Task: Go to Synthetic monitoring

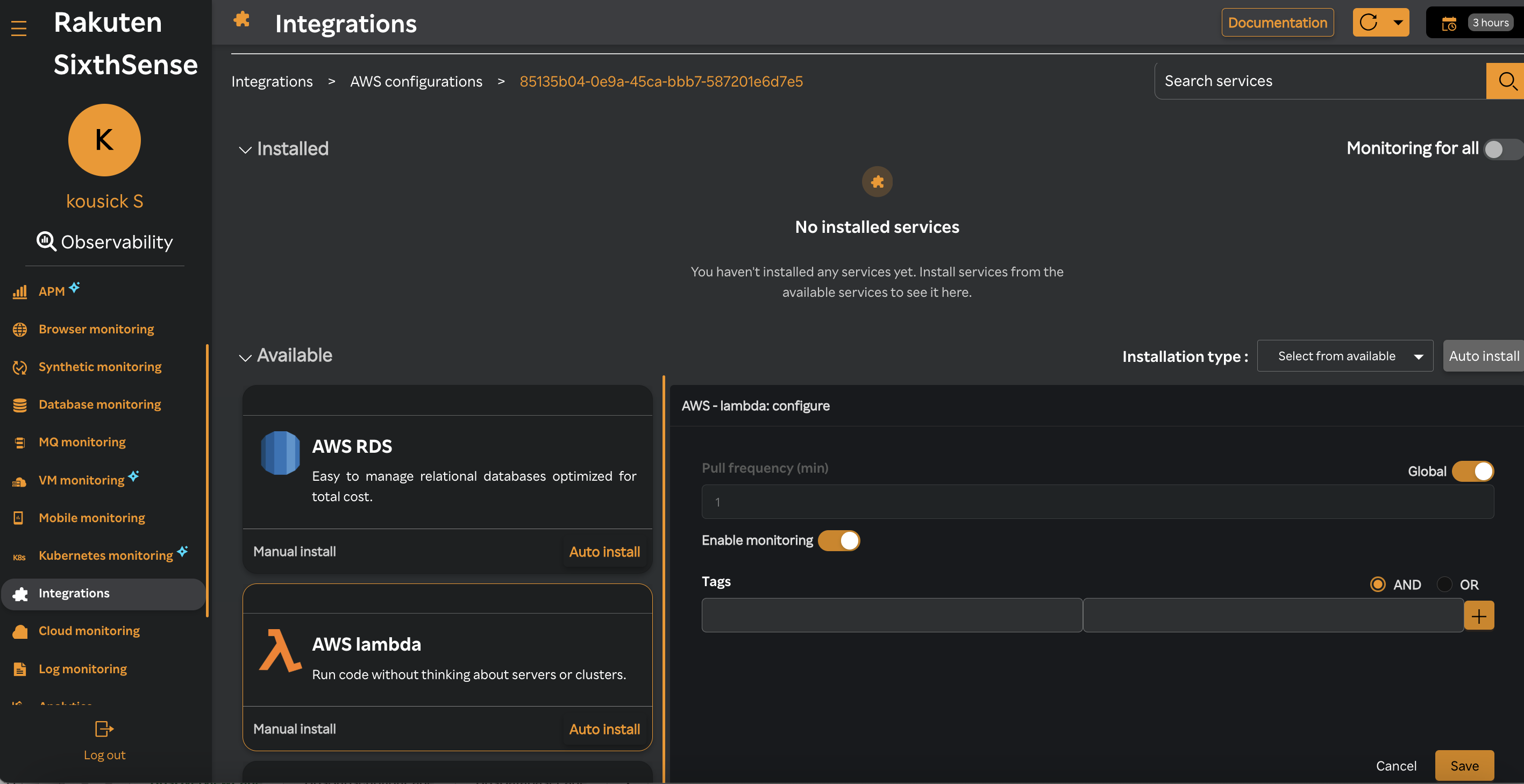Action: click(x=100, y=367)
